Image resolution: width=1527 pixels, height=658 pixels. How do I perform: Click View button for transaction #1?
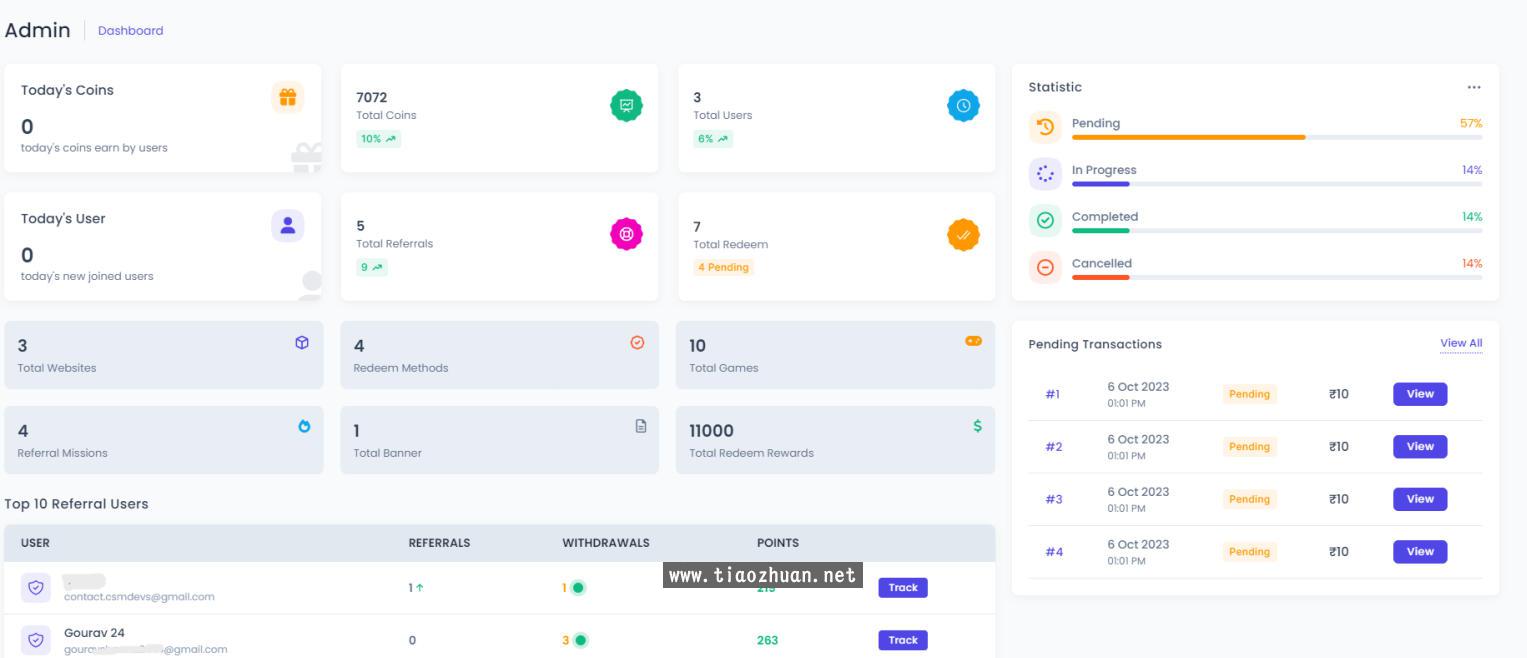pos(1419,394)
